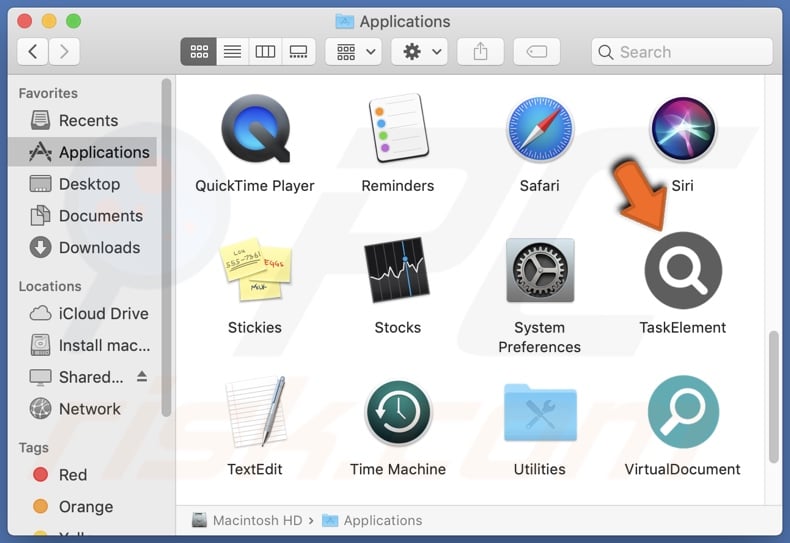
Task: Click the sidebar scrollbar
Action: tap(166, 247)
